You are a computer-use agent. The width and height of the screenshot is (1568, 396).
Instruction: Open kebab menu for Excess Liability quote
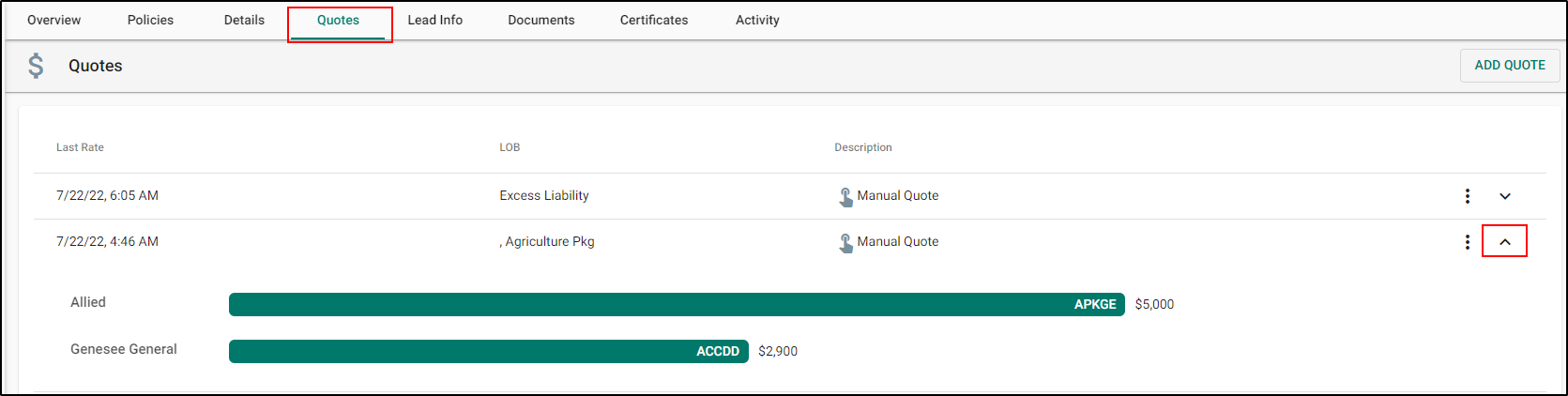[x=1468, y=196]
